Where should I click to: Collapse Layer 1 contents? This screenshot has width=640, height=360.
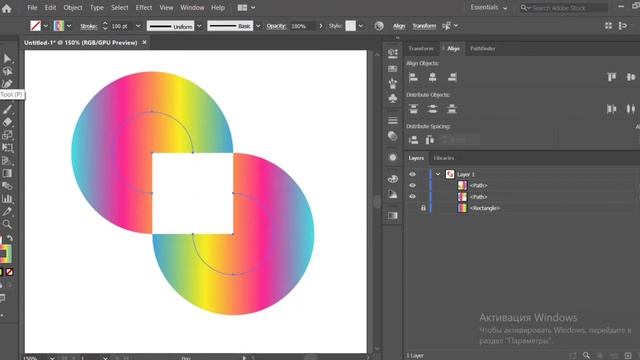tap(438, 174)
